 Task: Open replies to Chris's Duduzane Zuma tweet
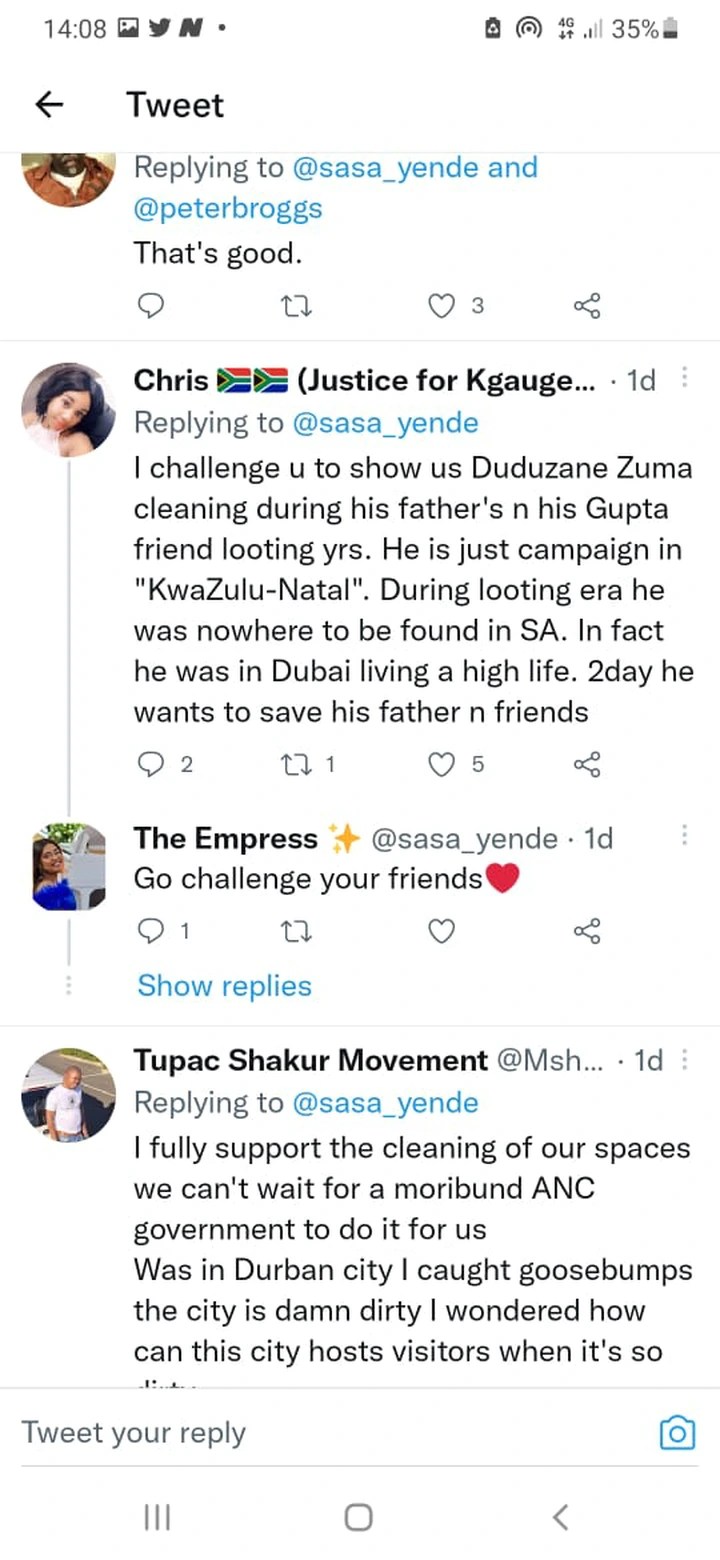149,765
